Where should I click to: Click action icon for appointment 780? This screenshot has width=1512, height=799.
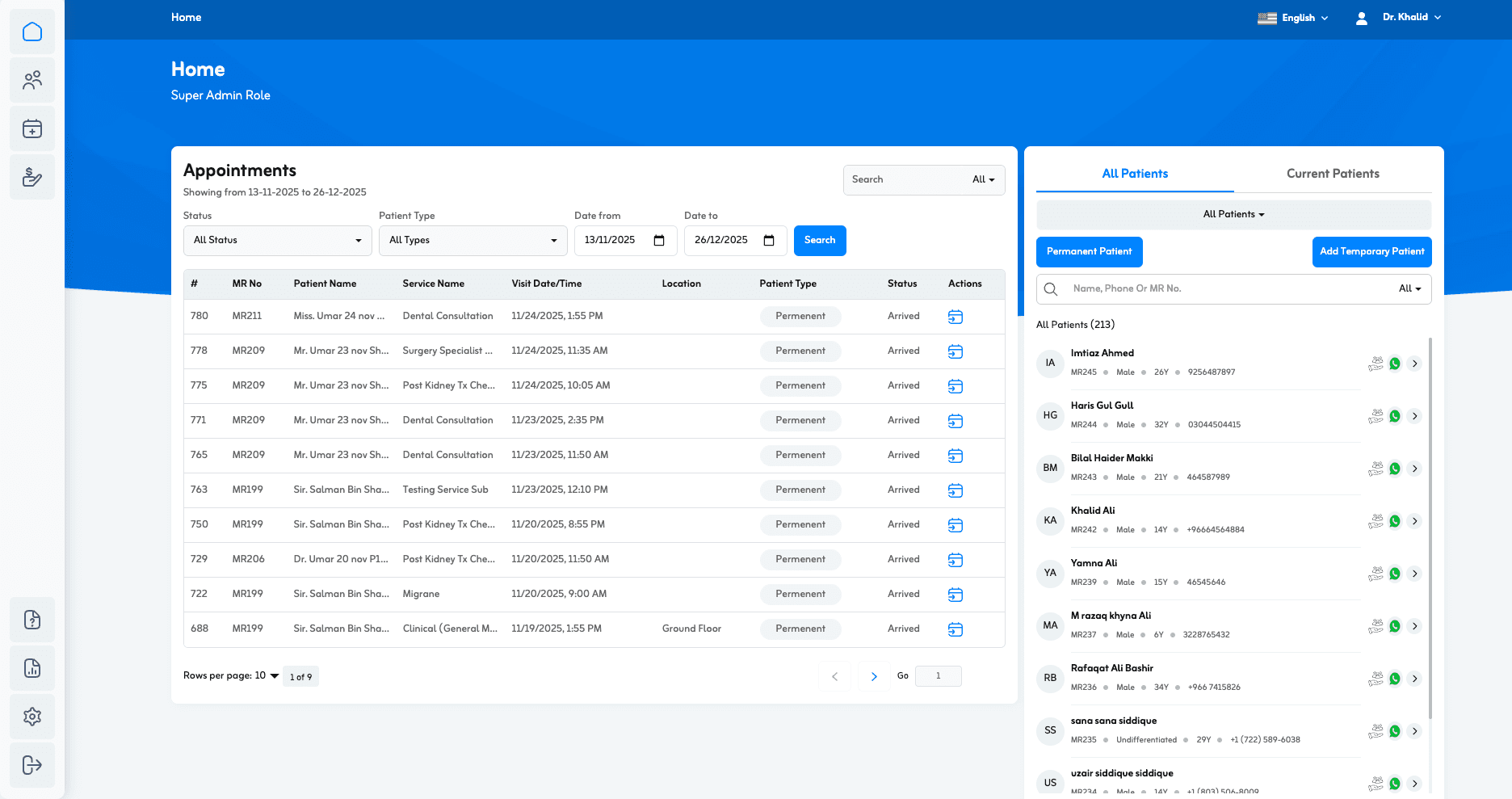955,317
